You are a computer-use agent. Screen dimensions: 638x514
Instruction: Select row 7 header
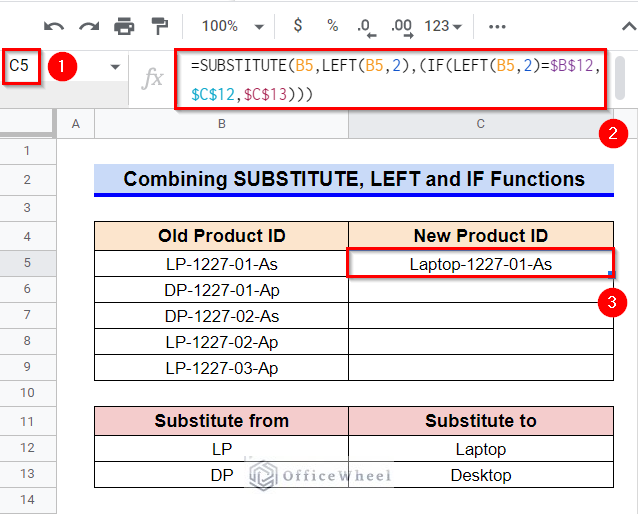(27, 315)
